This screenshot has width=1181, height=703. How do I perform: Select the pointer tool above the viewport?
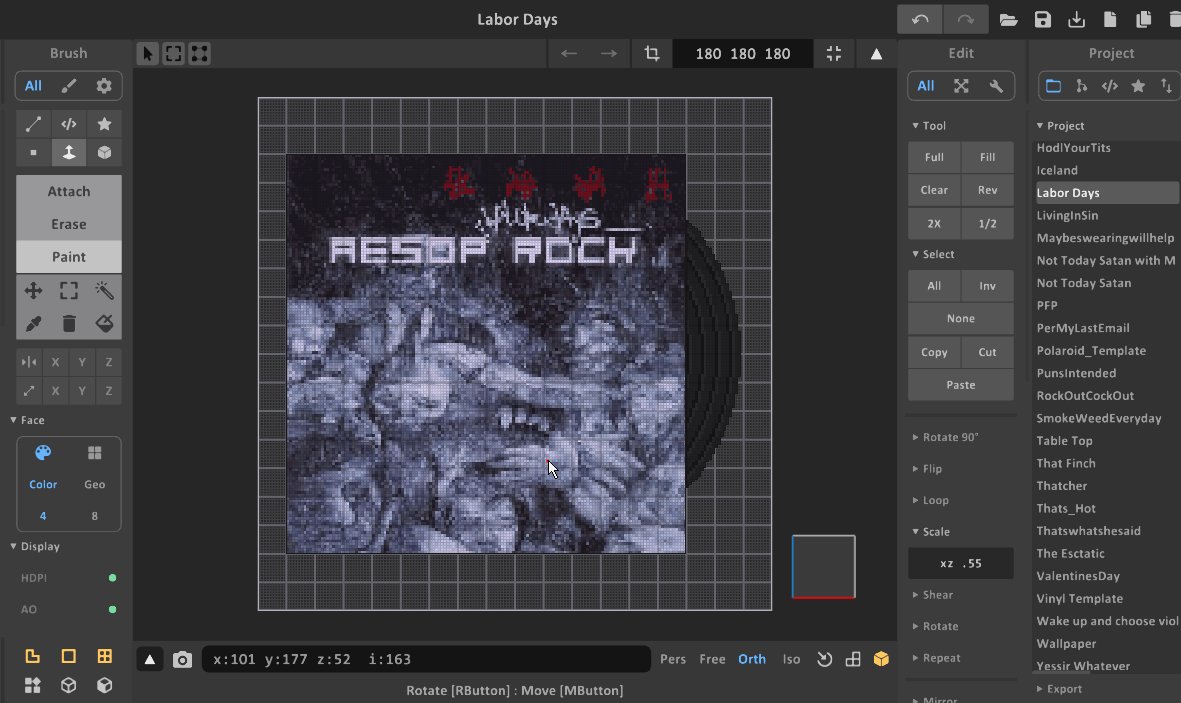[x=148, y=53]
